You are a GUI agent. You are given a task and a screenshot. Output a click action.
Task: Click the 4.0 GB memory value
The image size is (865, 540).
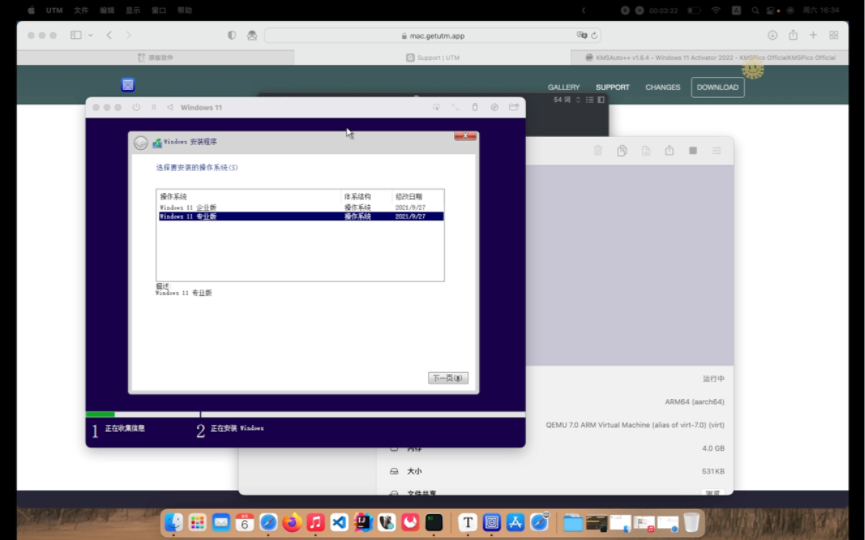click(x=713, y=448)
